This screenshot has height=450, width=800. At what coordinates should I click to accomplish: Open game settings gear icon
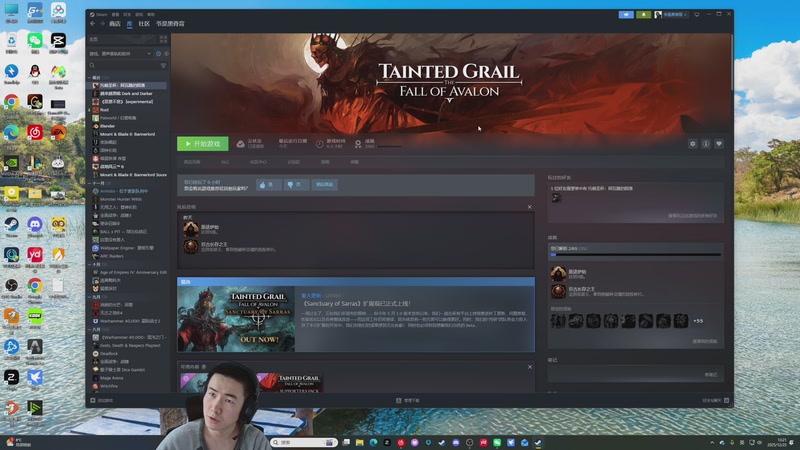point(692,144)
